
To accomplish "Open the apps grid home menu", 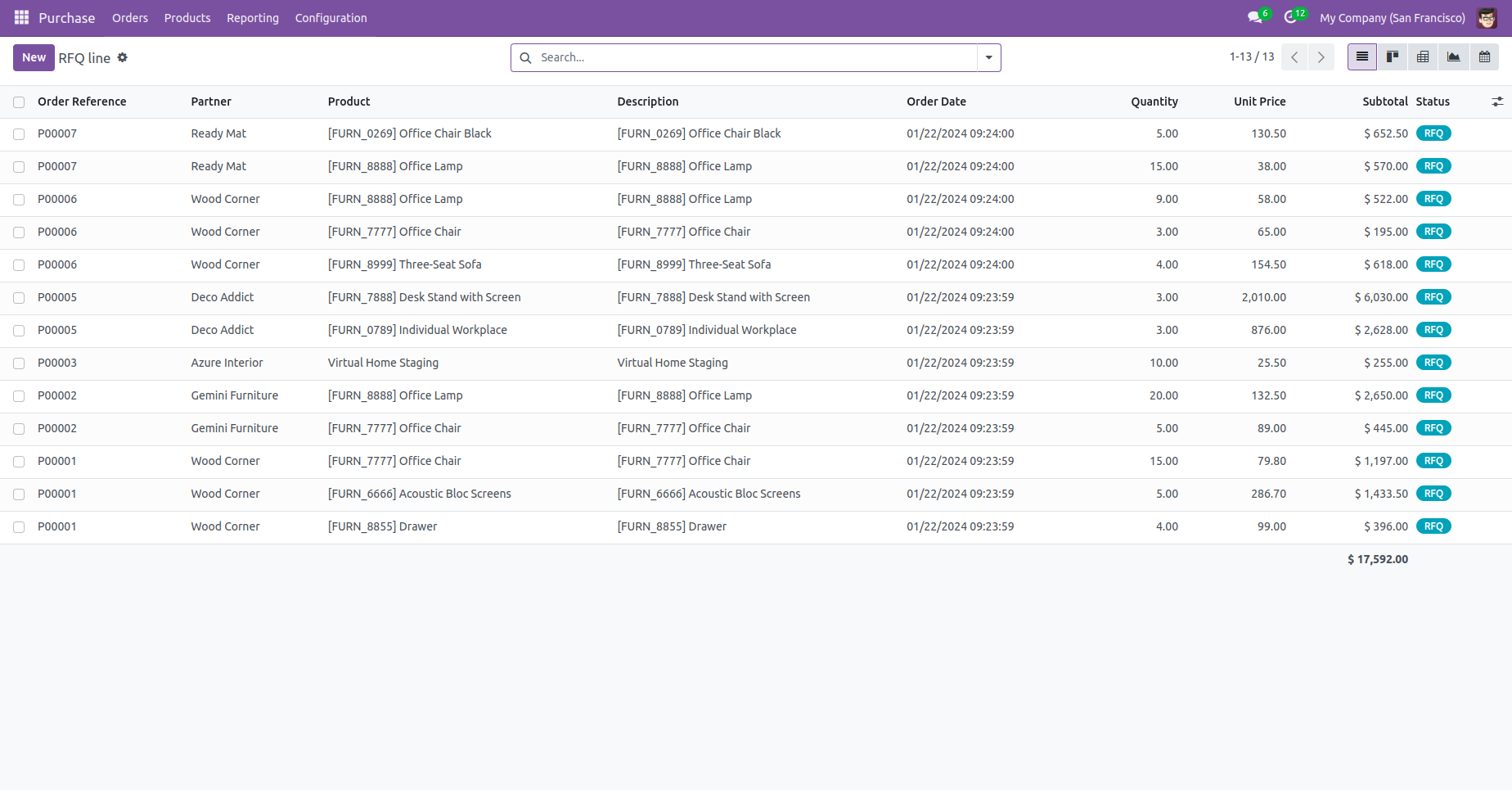I will 21,17.
